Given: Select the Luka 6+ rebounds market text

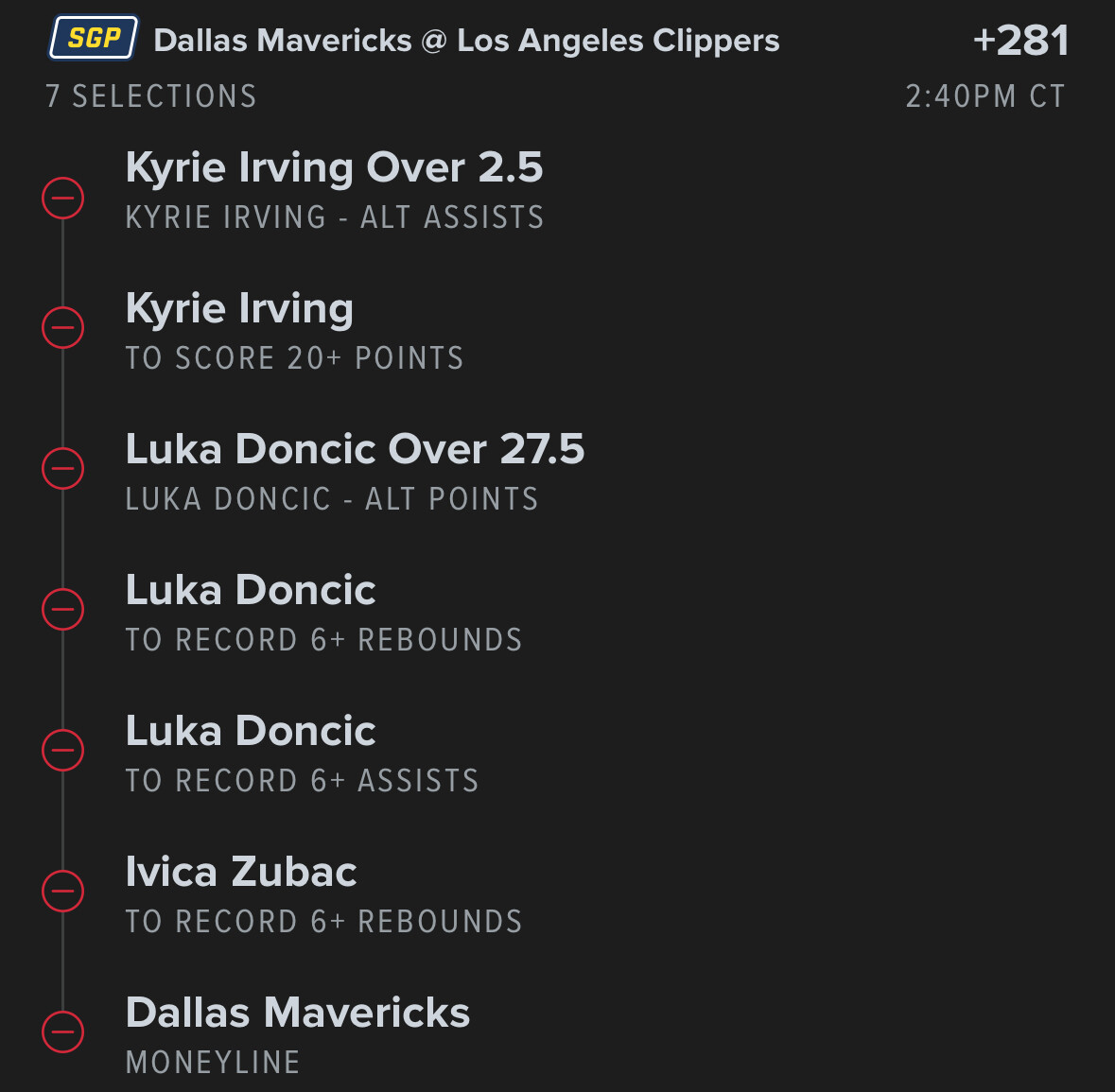Looking at the screenshot, I should click(x=323, y=640).
